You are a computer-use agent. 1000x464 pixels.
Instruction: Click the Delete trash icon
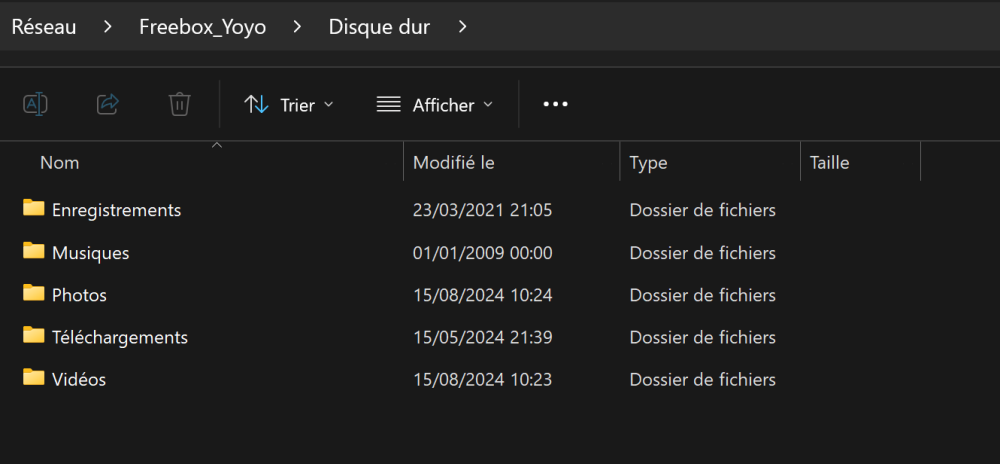click(180, 104)
